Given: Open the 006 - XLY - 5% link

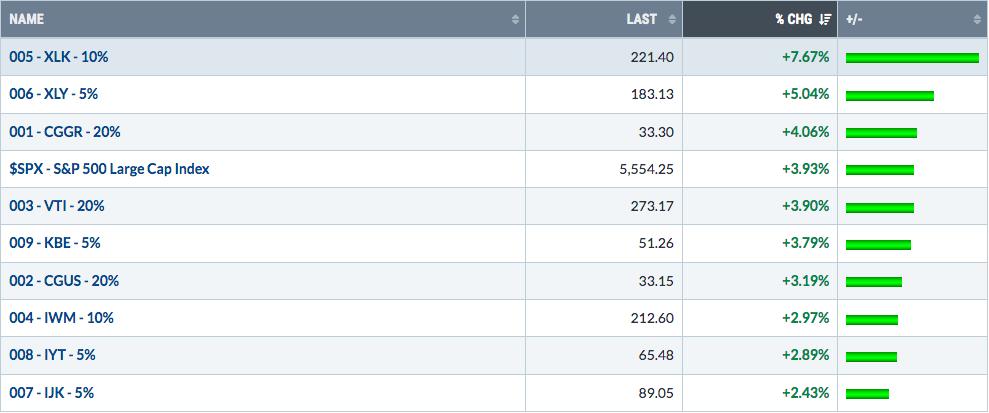Looking at the screenshot, I should (54, 94).
